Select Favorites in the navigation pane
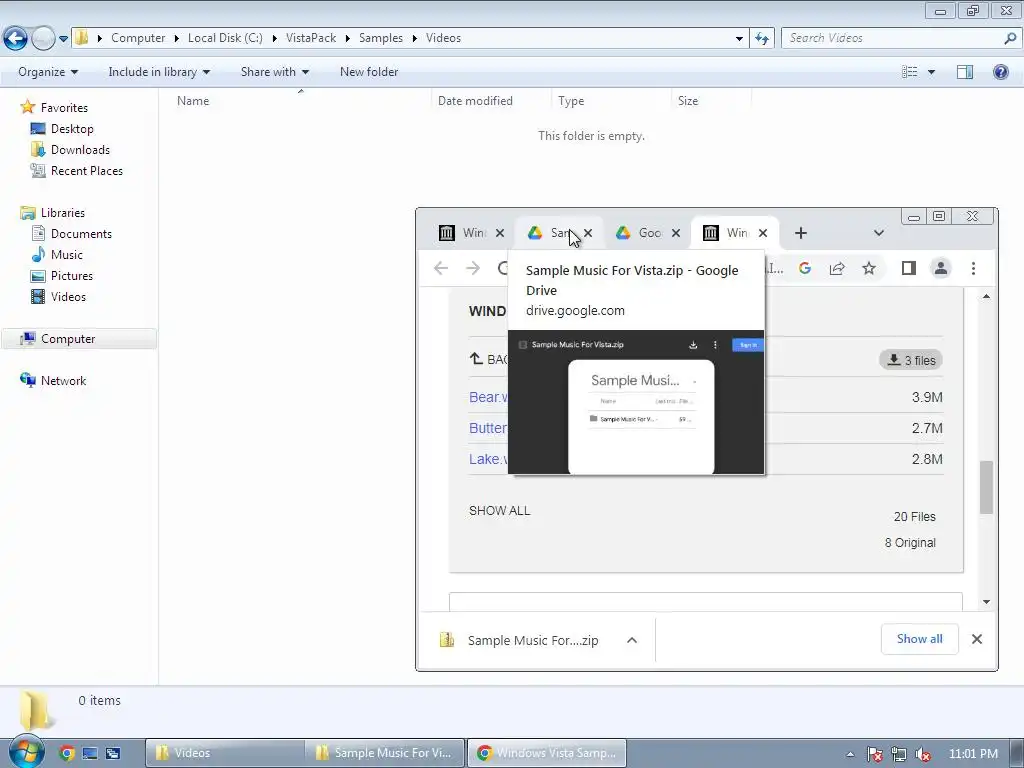 pyautogui.click(x=64, y=108)
